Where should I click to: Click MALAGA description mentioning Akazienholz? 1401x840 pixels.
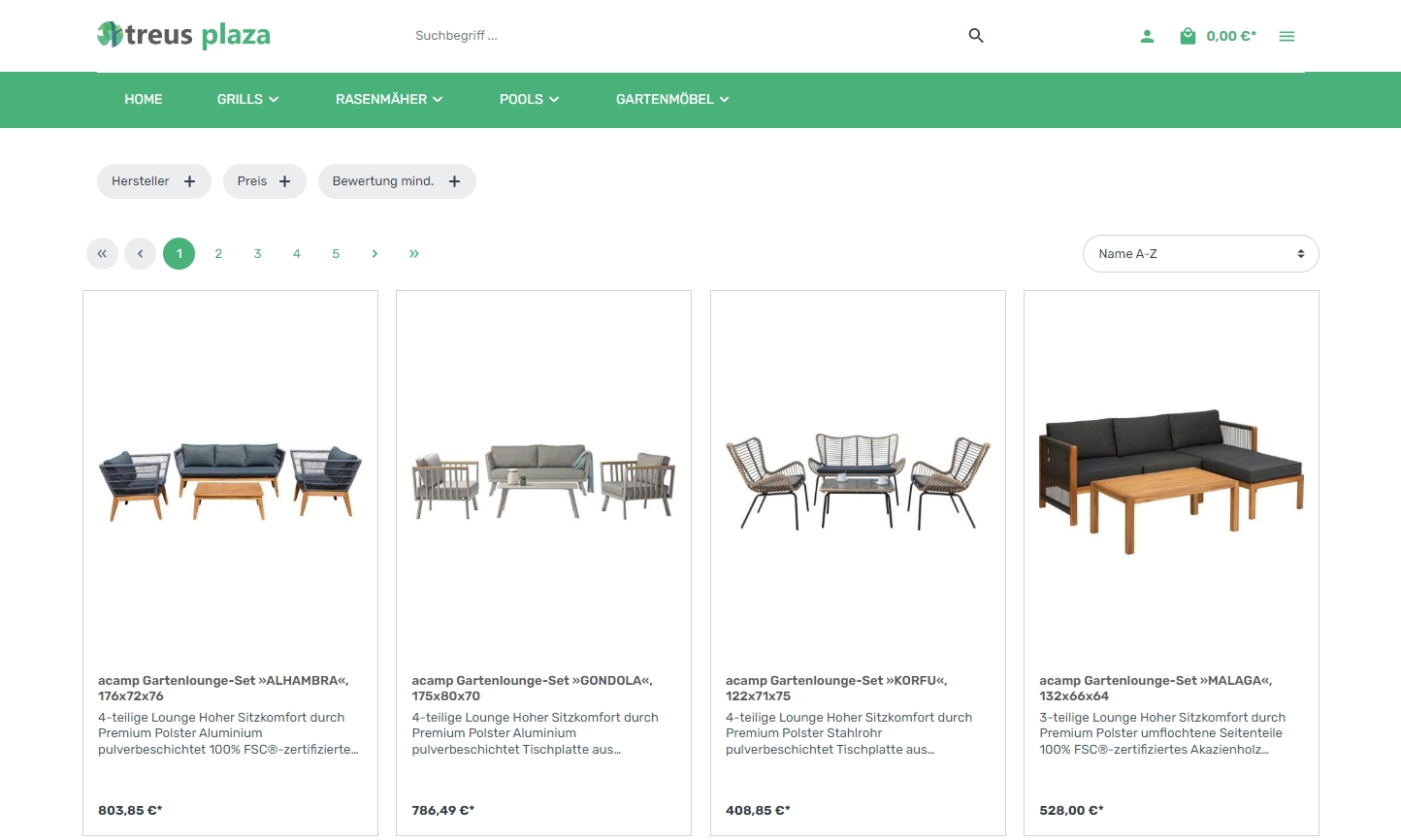coord(1162,733)
